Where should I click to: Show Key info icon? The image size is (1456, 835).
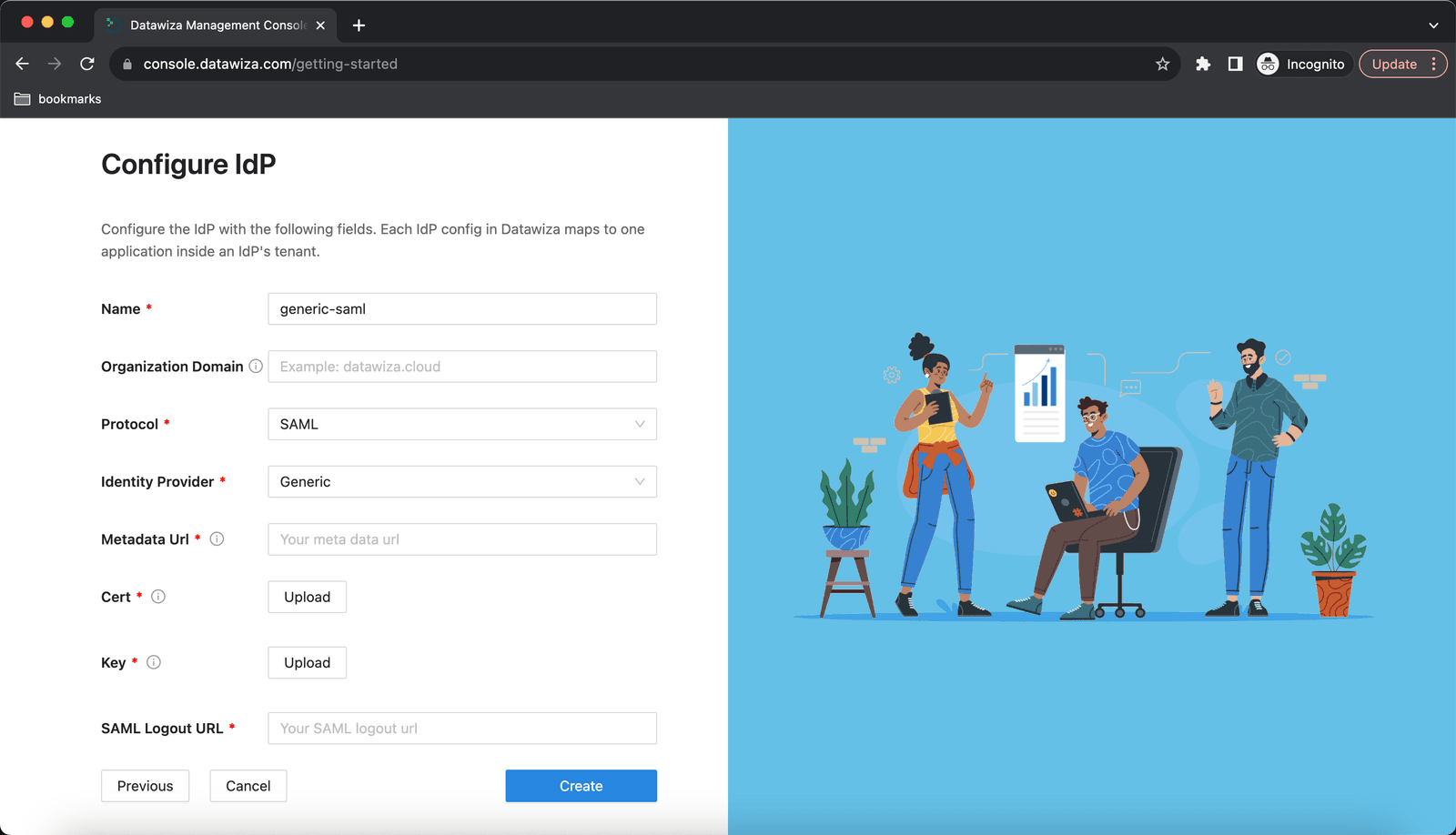(154, 662)
